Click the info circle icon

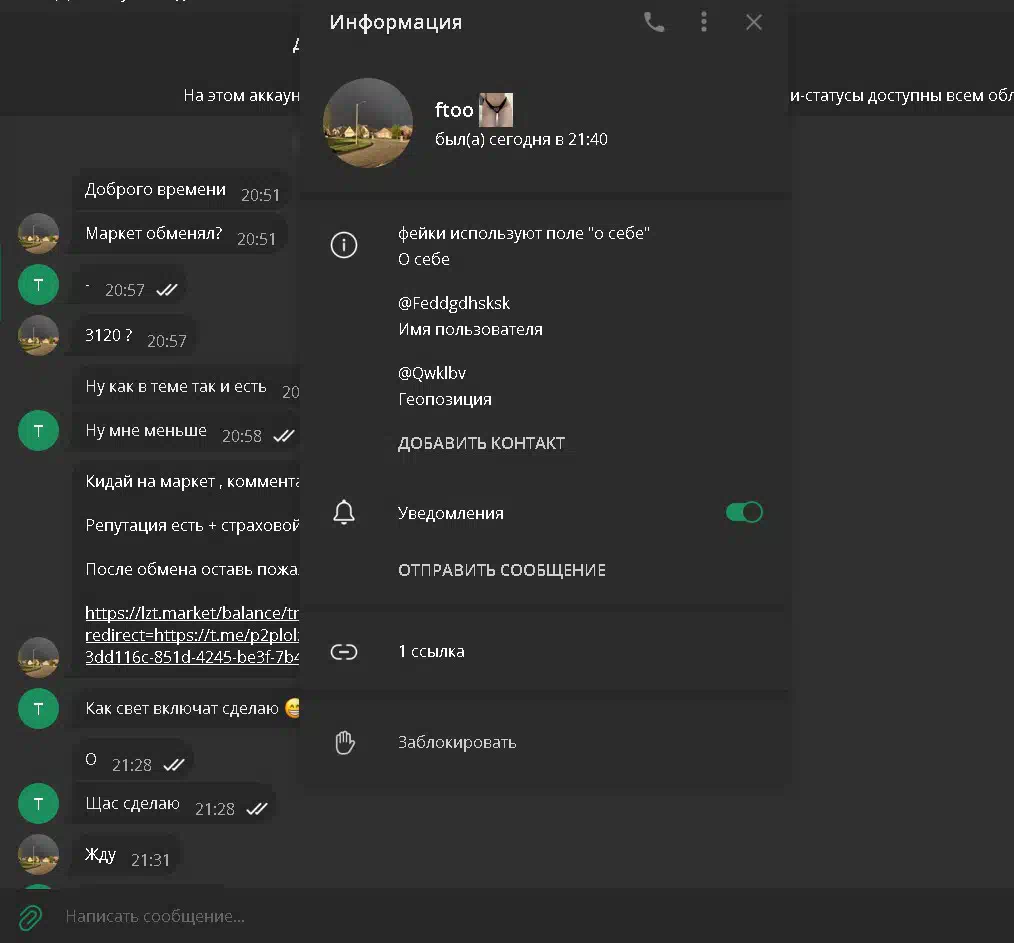[x=343, y=245]
